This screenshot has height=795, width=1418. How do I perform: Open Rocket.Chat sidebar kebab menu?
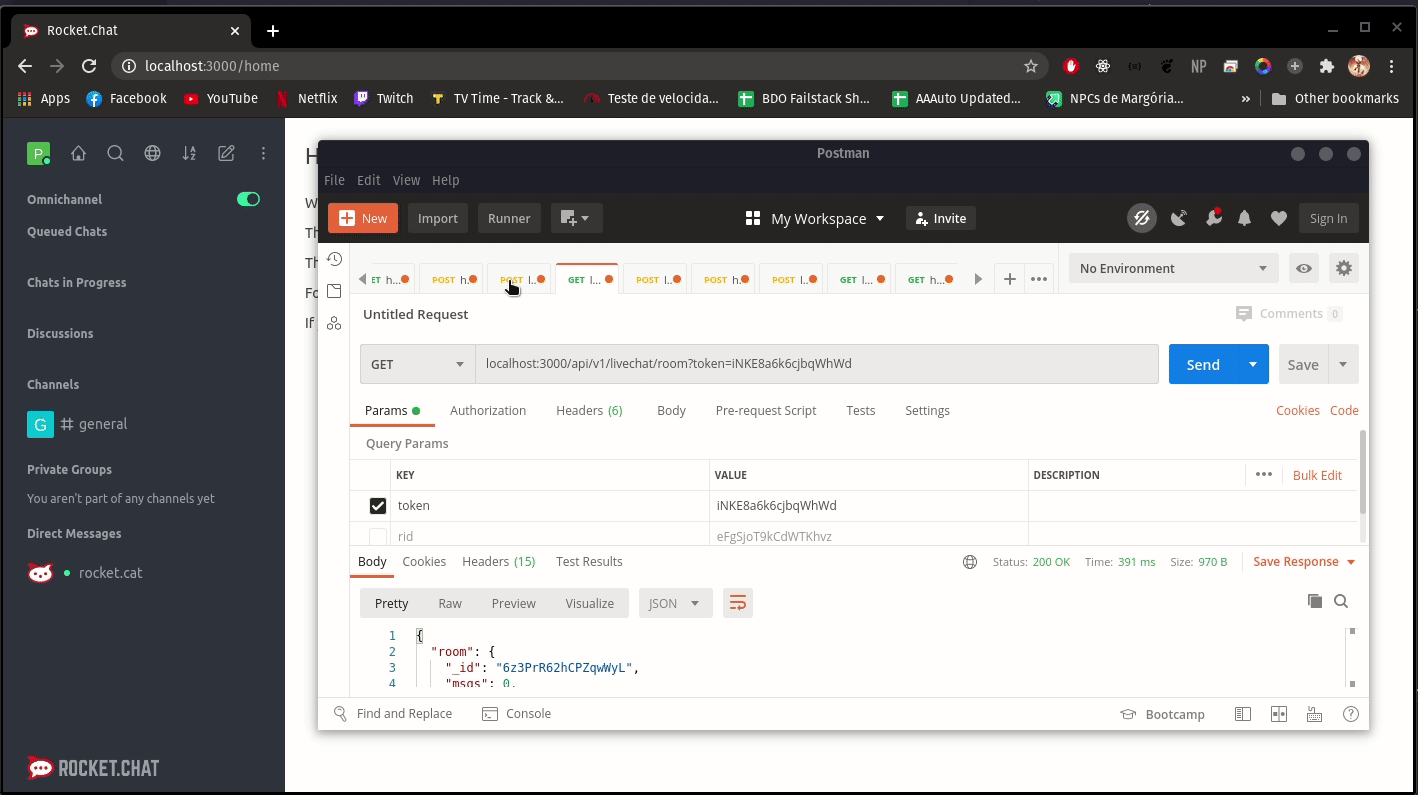tap(263, 153)
